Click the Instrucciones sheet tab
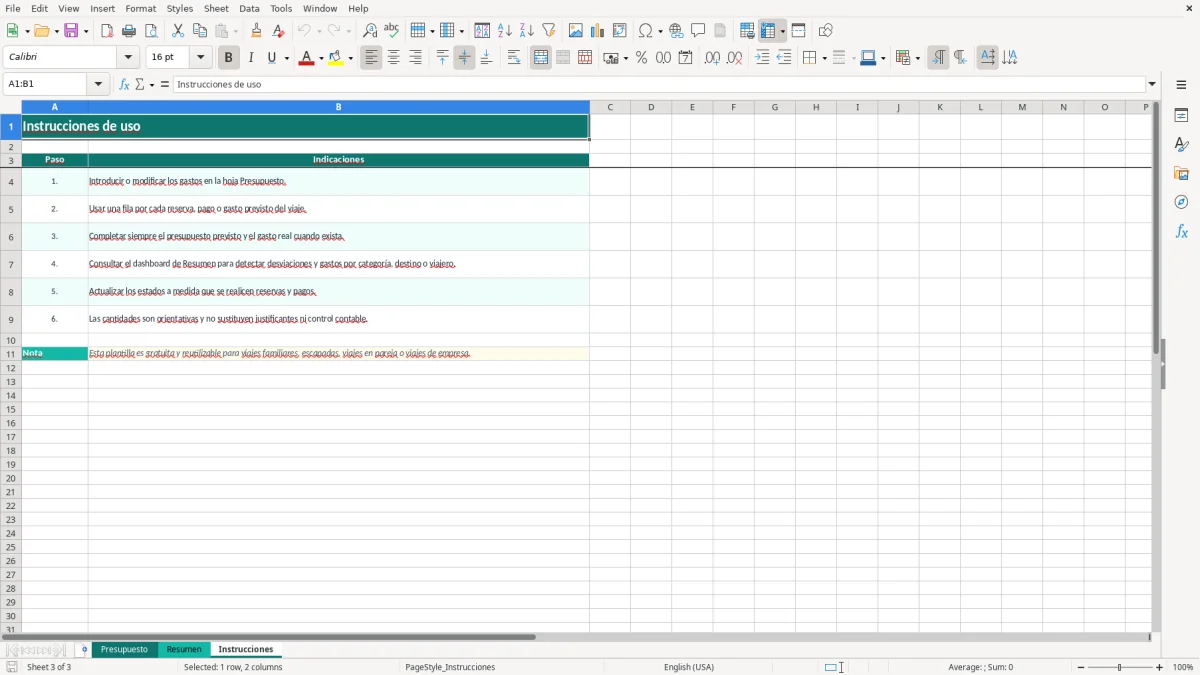Viewport: 1200px width, 675px height. [246, 650]
